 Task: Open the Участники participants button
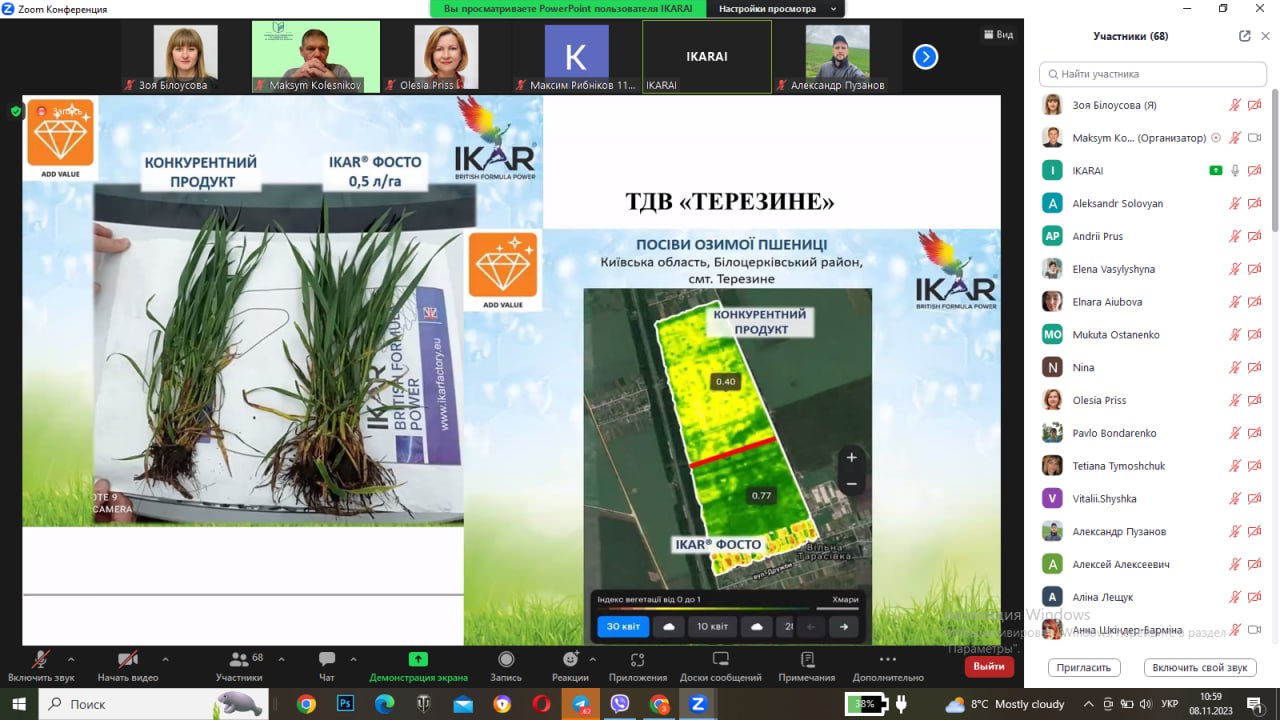coord(239,666)
